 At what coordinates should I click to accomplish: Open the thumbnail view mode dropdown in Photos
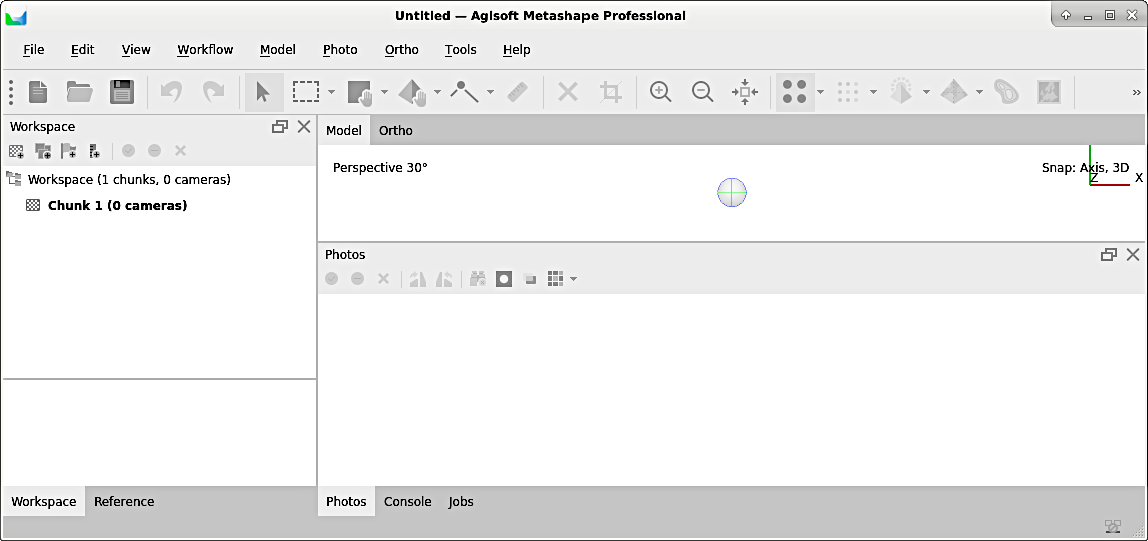point(573,279)
